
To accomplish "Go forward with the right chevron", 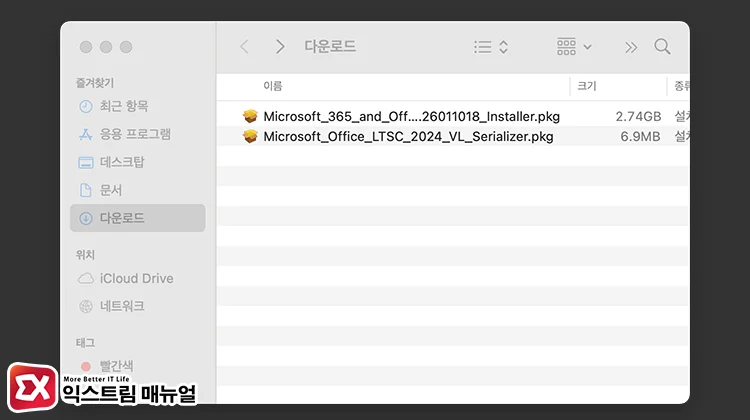I will click(x=280, y=47).
